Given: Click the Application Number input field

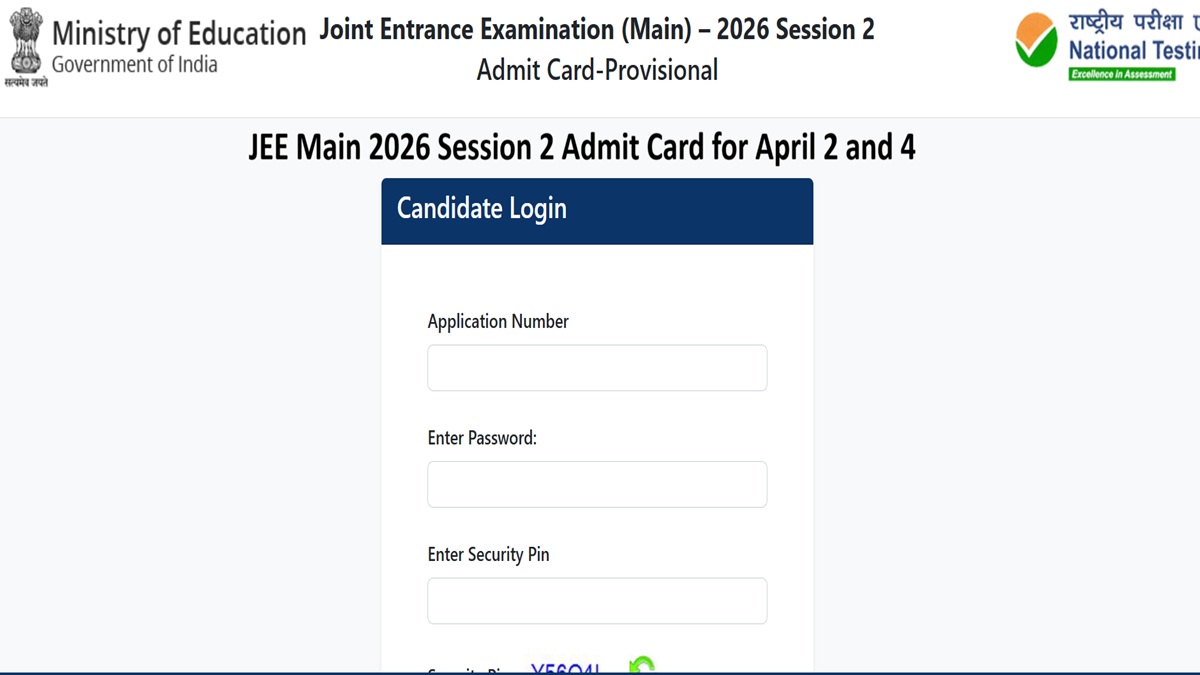Looking at the screenshot, I should point(597,368).
